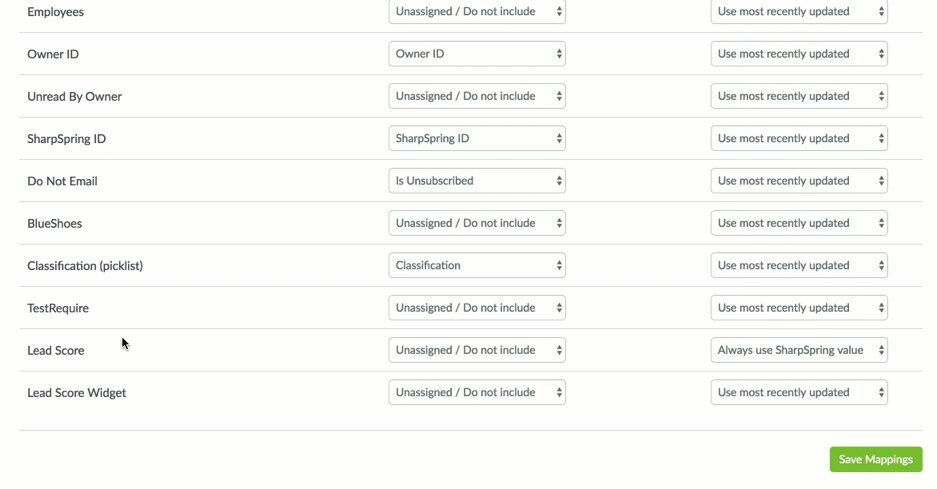Open the Lead Score Widget sync rule dropdown
Viewport: 937px width, 489px height.
[x=799, y=393]
